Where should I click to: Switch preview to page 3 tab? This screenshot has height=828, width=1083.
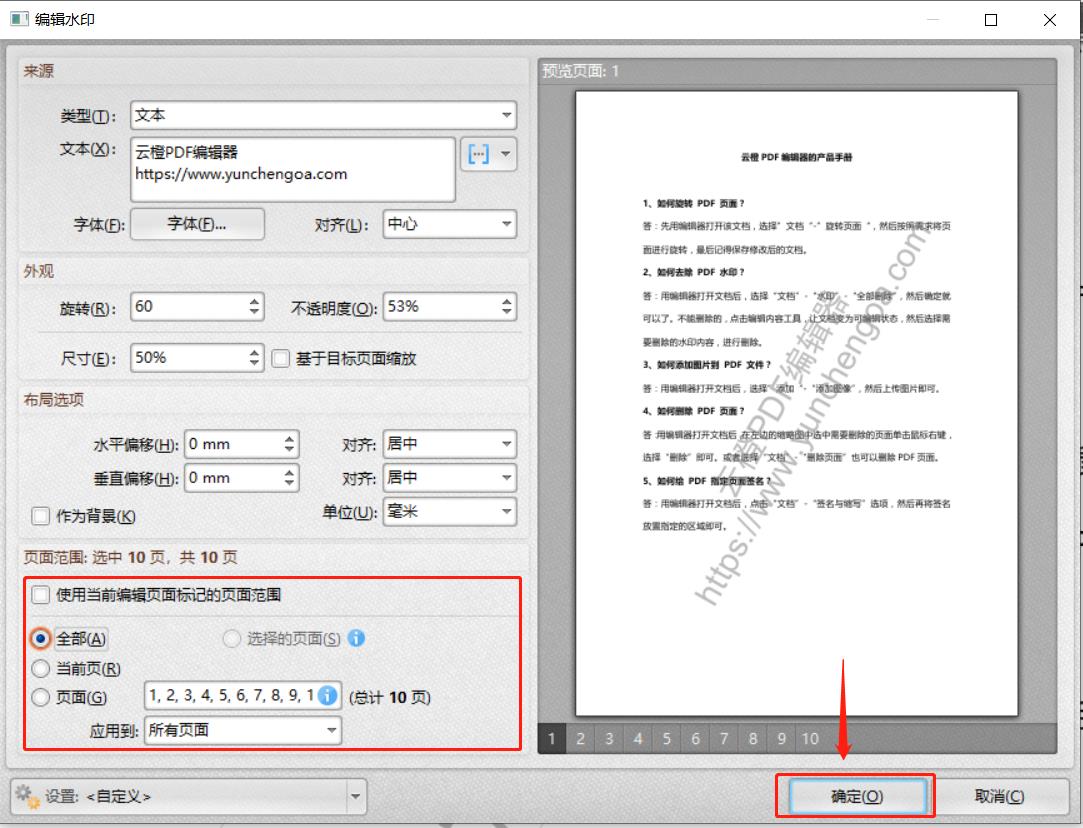[x=609, y=739]
